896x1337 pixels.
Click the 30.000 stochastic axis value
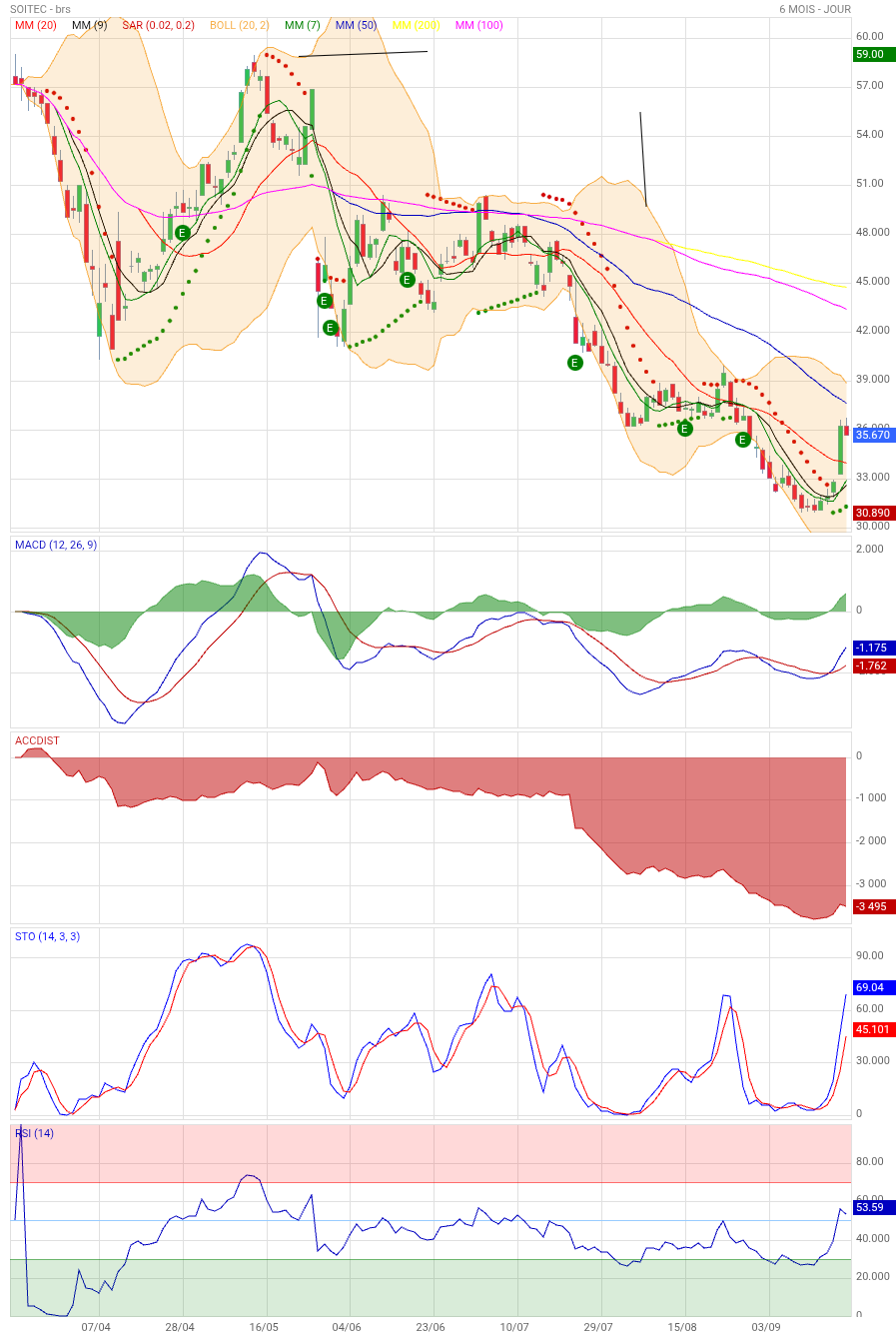click(873, 1060)
